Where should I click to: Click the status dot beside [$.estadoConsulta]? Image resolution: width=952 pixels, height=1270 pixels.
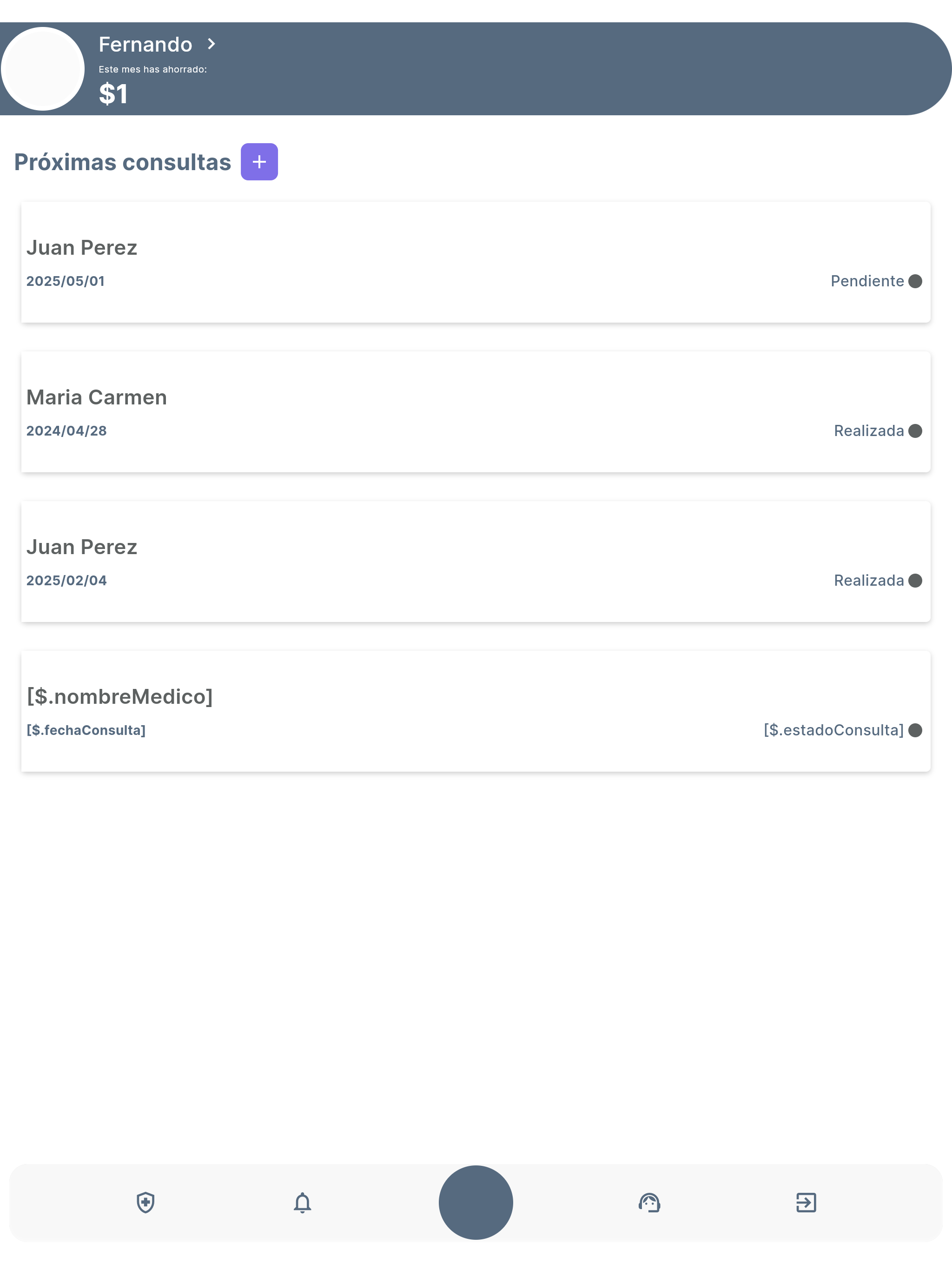tap(915, 730)
